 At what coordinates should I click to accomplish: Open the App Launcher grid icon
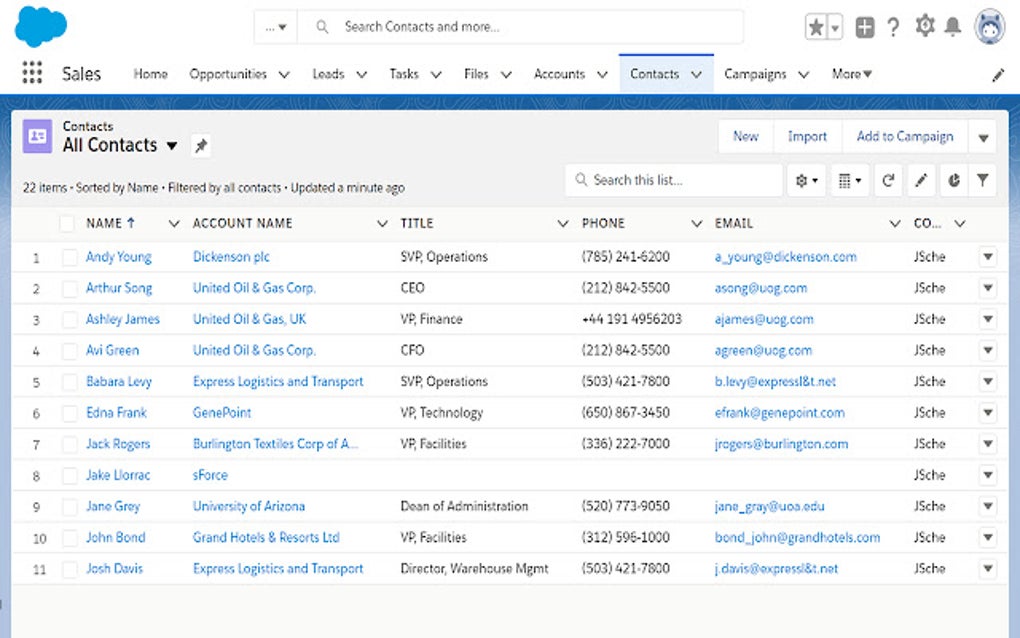32,74
